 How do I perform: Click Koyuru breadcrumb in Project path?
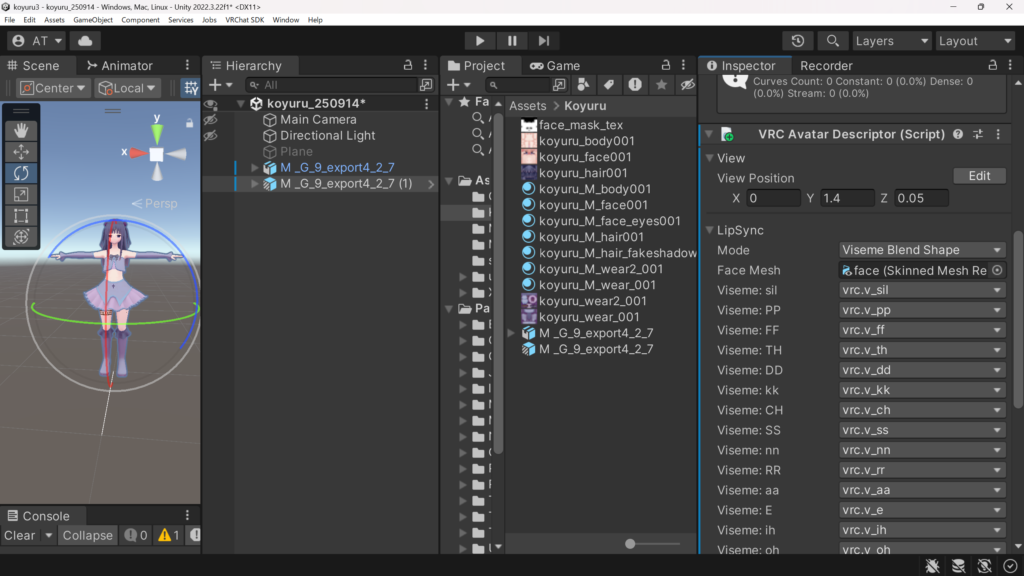585,106
